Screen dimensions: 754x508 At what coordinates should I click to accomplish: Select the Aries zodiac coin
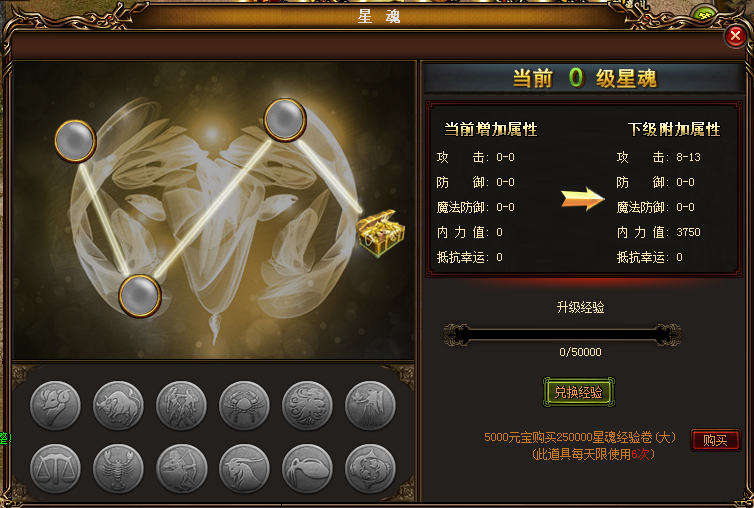(x=55, y=405)
